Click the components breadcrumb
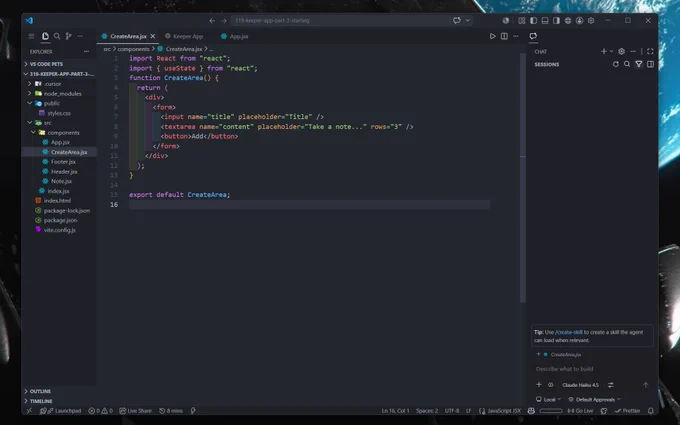 (133, 49)
